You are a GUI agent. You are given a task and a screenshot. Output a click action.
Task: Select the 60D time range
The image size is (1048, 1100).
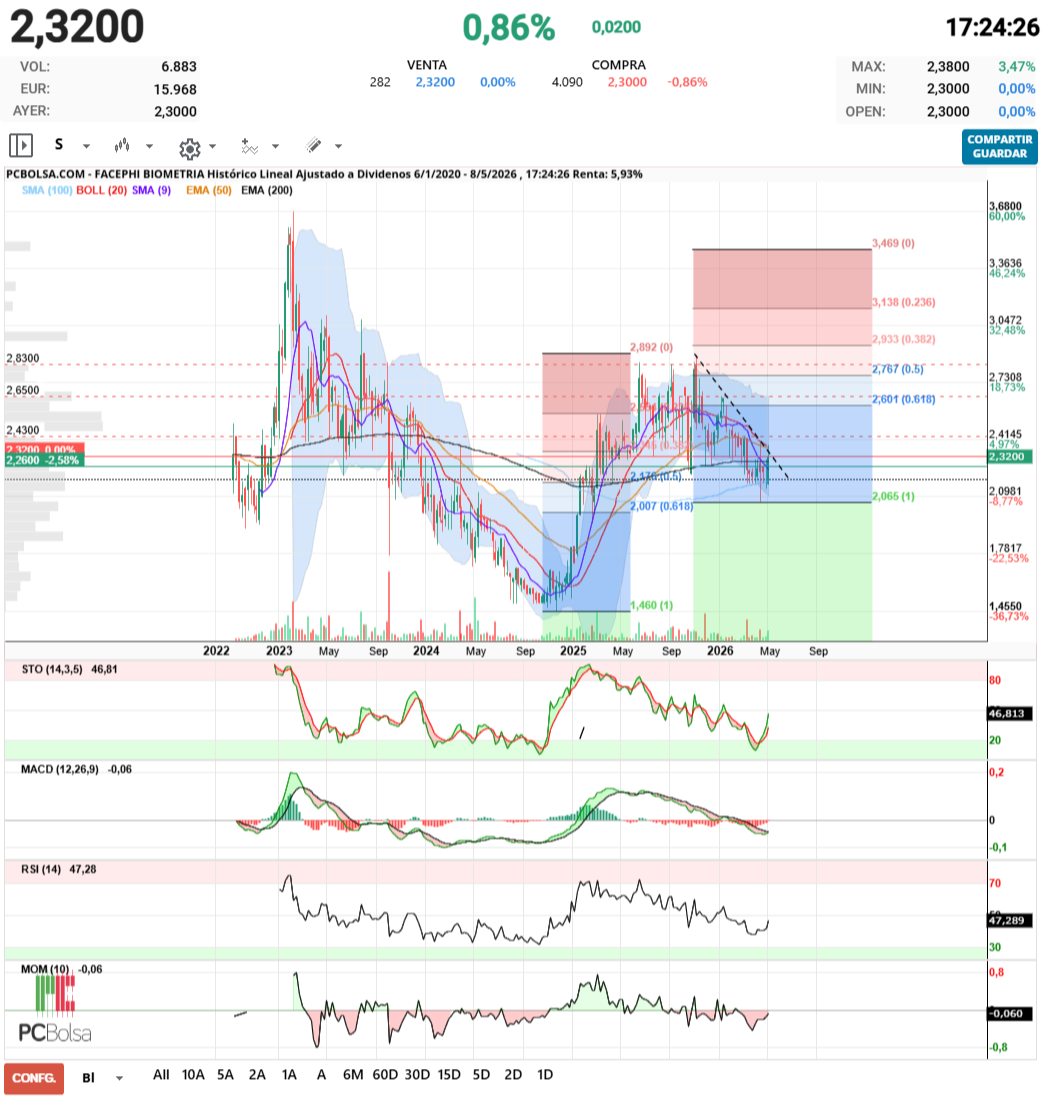click(385, 1075)
